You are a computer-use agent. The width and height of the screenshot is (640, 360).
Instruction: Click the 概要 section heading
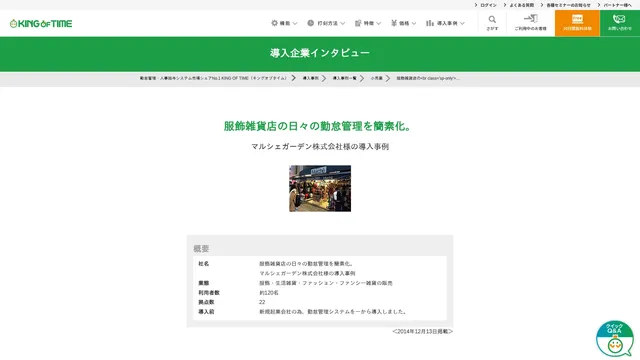tap(201, 248)
